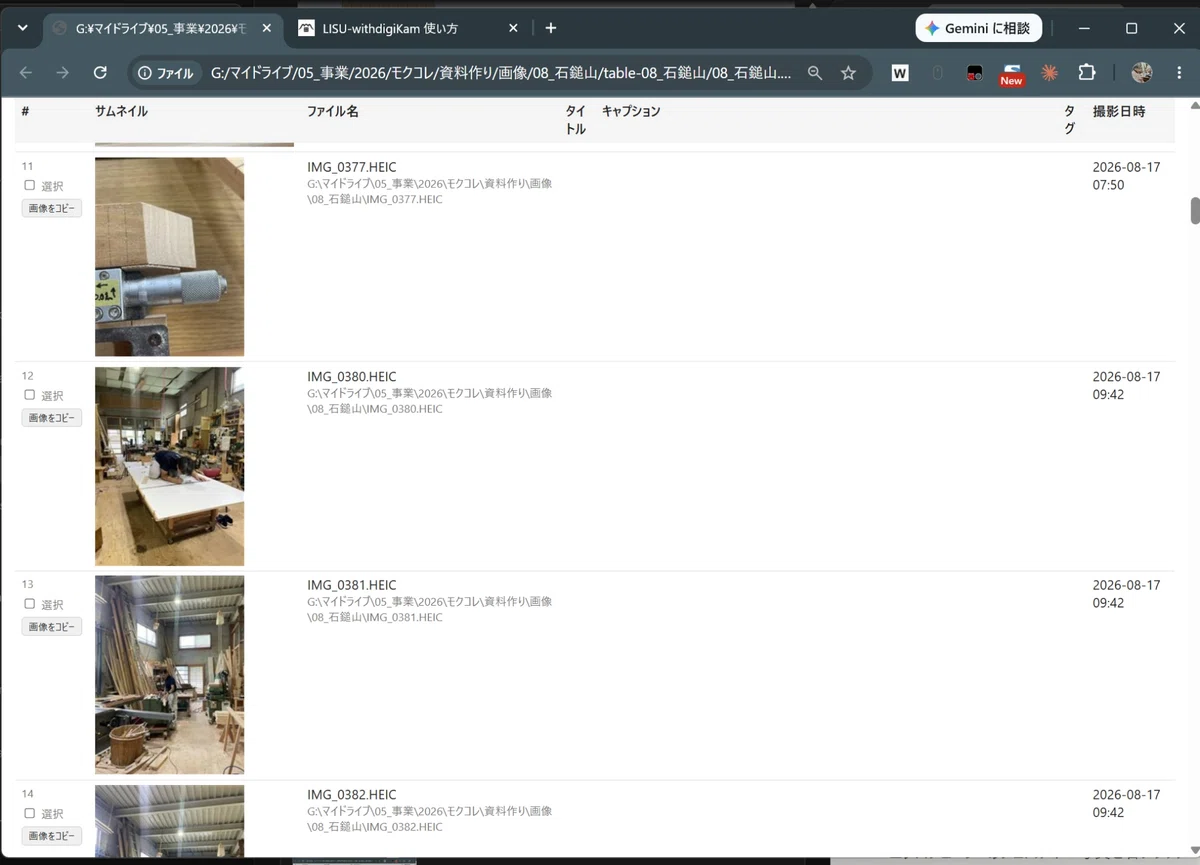Screen dimensions: 1200x865
Task: Open the Extensions puzzle menu
Action: (1086, 73)
